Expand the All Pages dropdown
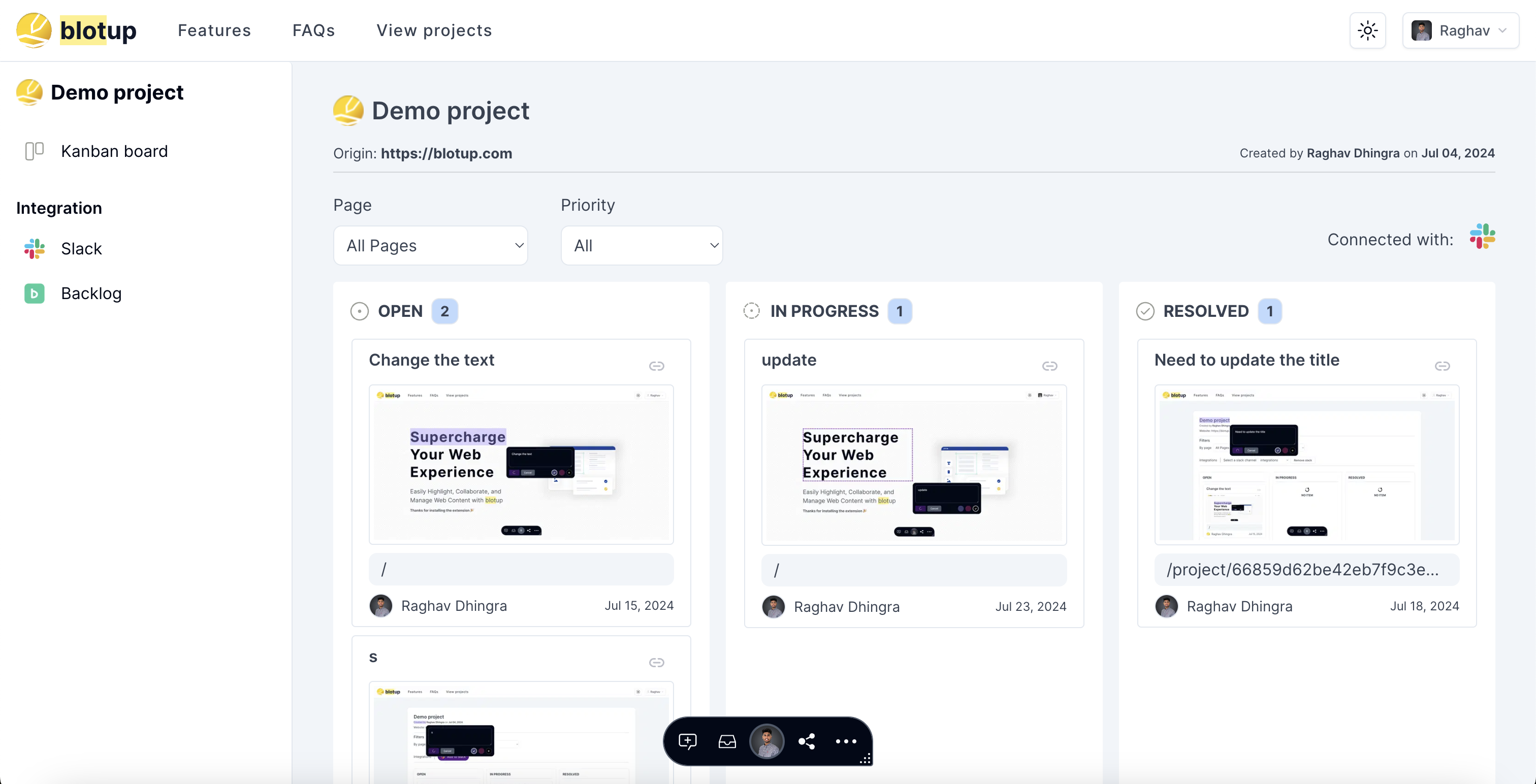 pyautogui.click(x=431, y=246)
